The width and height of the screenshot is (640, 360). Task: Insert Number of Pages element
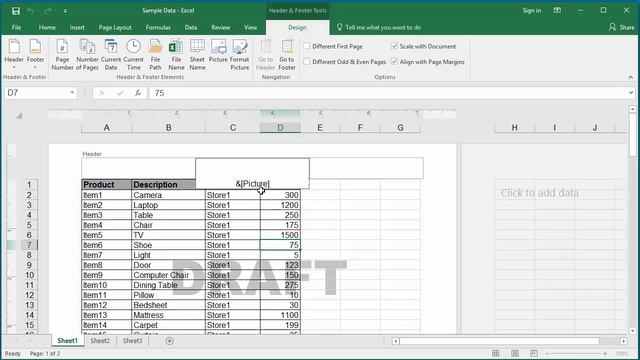[x=87, y=54]
